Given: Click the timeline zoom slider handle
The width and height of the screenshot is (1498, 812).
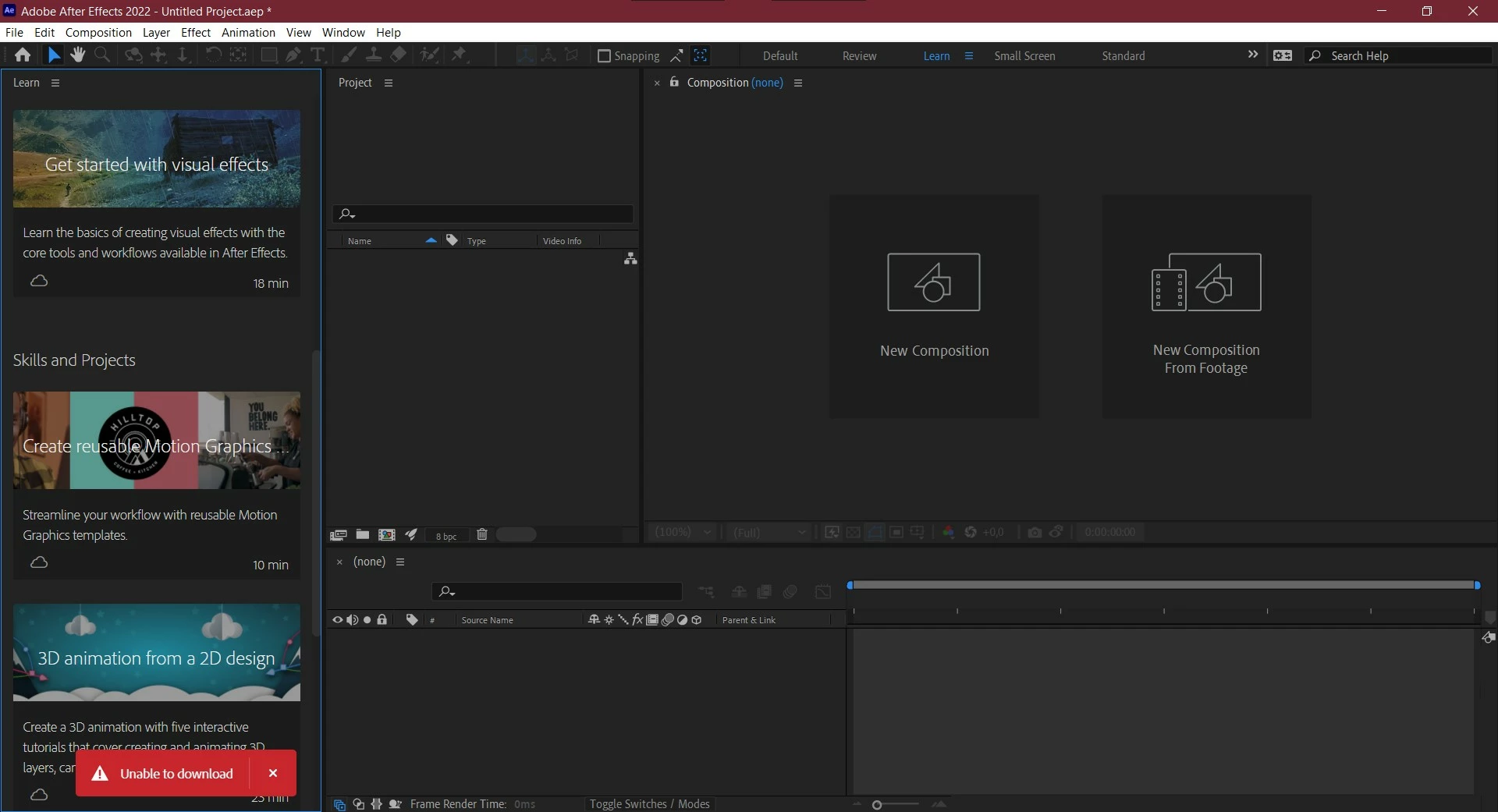Looking at the screenshot, I should (877, 805).
